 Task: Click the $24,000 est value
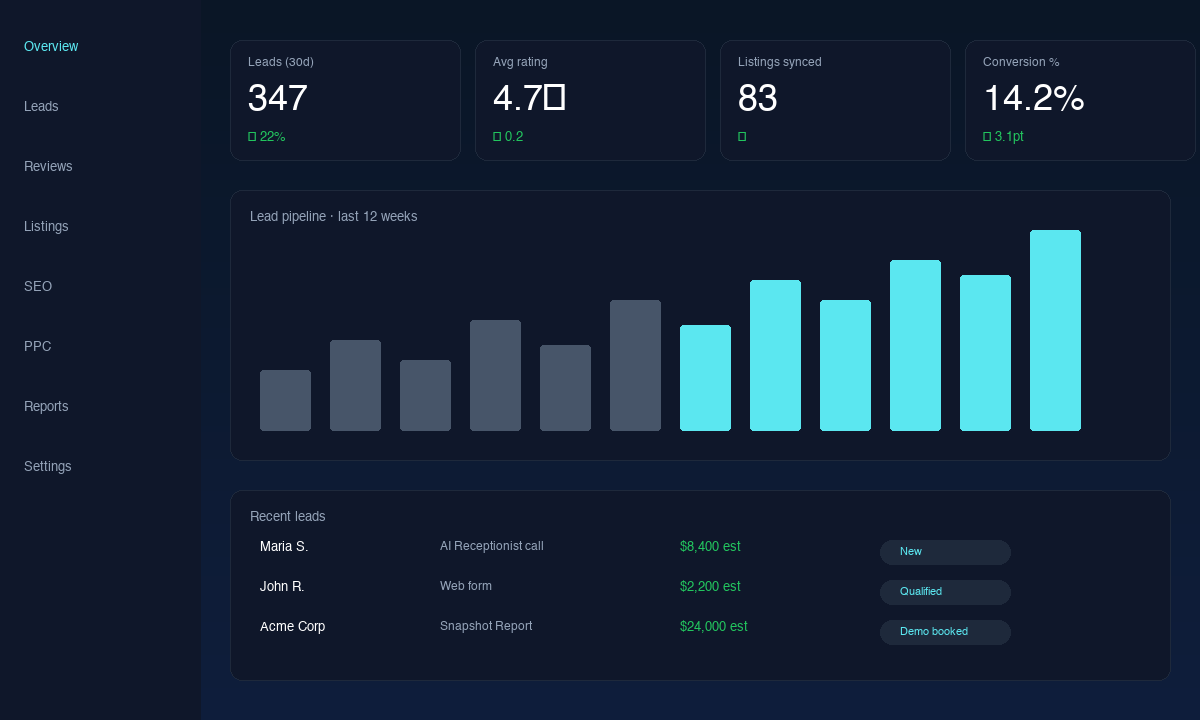coord(714,626)
